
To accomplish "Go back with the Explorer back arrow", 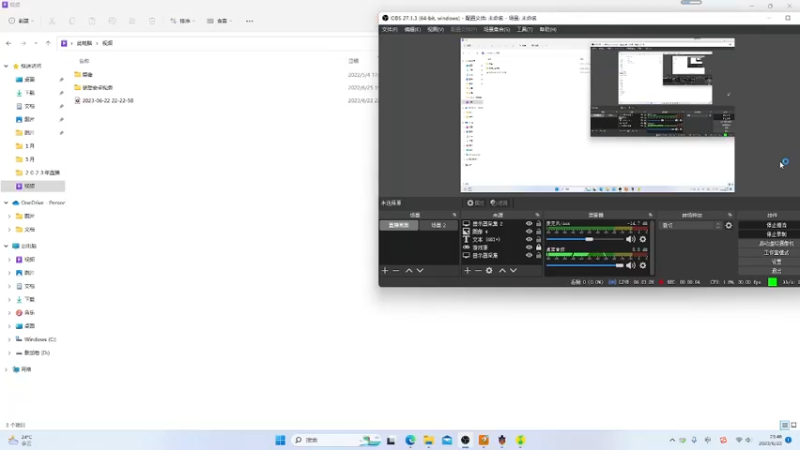I will coord(9,43).
